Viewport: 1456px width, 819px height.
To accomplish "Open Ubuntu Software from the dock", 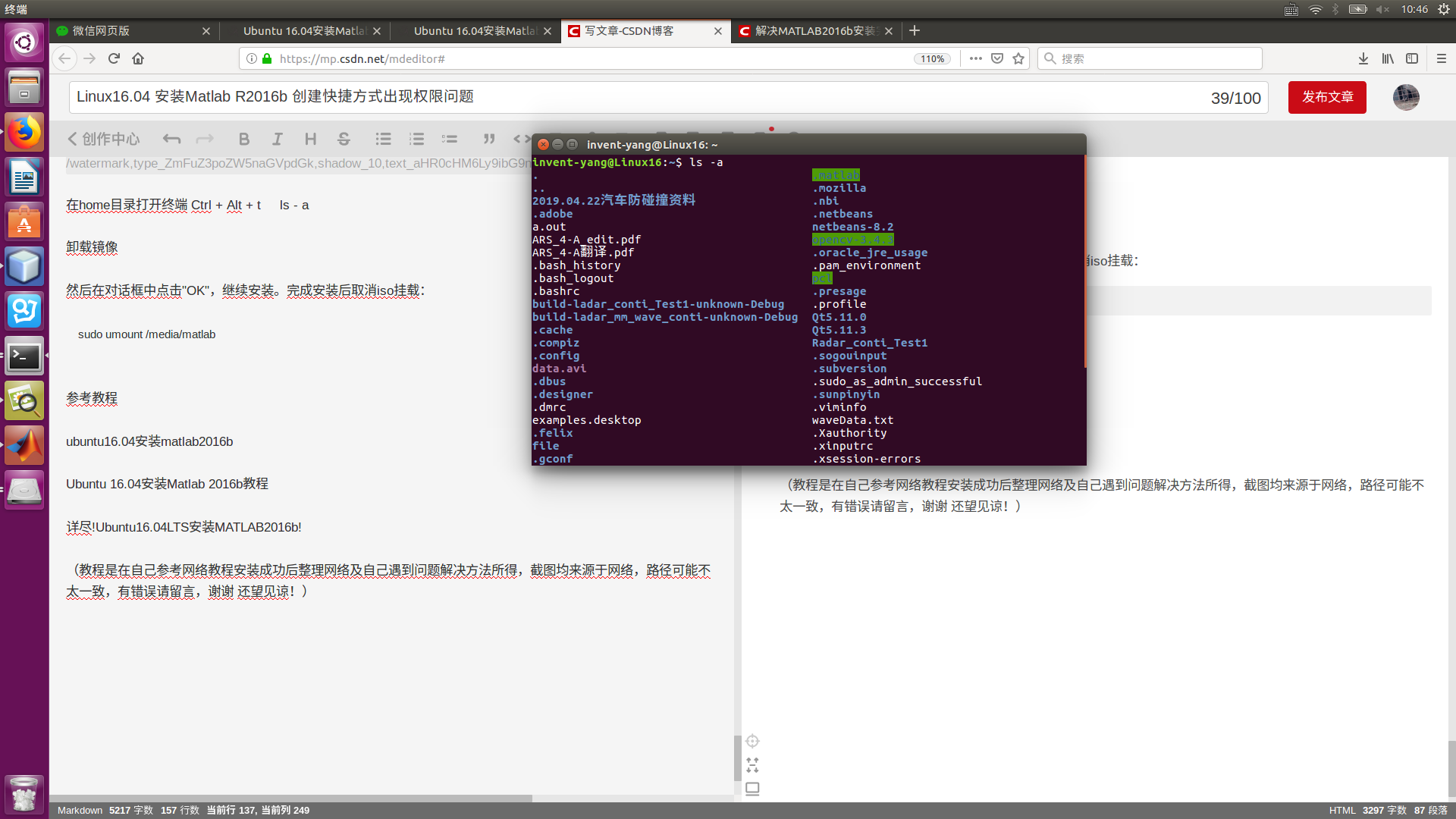I will pos(24,222).
